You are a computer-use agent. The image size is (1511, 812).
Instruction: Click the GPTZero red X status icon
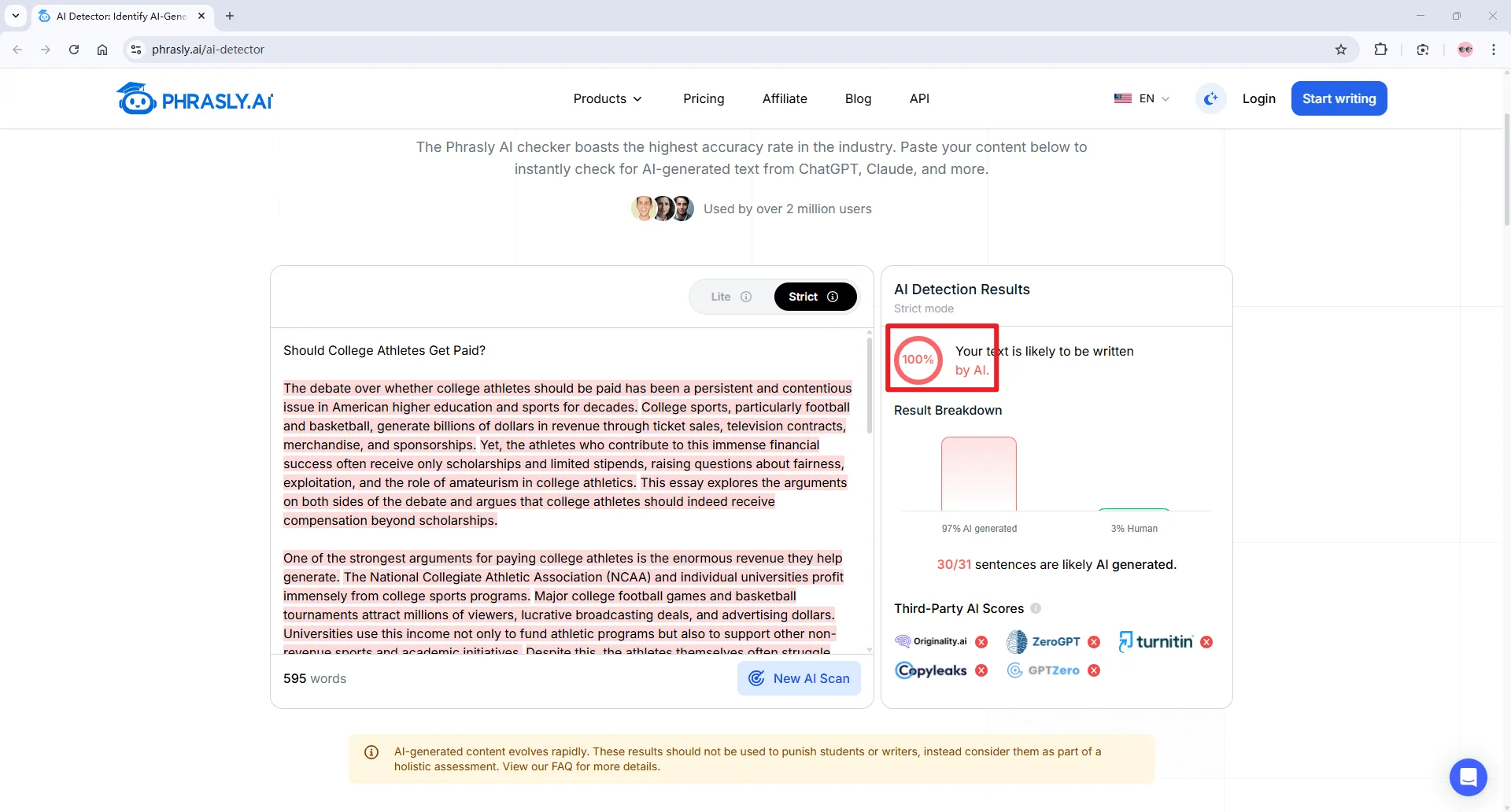click(x=1094, y=670)
